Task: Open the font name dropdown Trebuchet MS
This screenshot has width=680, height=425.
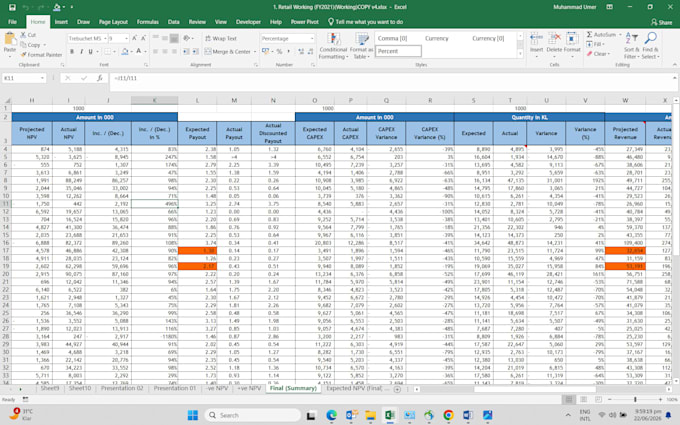Action: pyautogui.click(x=105, y=39)
